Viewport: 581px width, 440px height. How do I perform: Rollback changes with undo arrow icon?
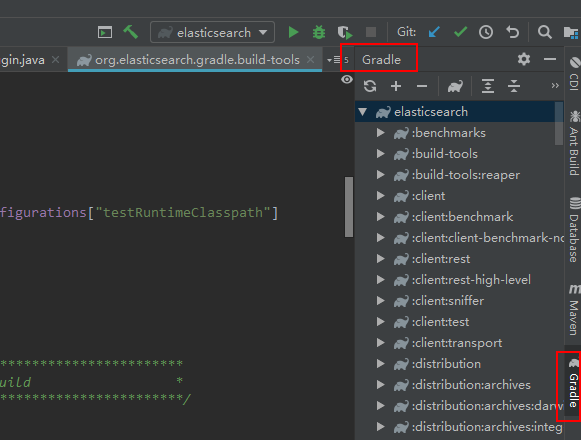point(512,32)
